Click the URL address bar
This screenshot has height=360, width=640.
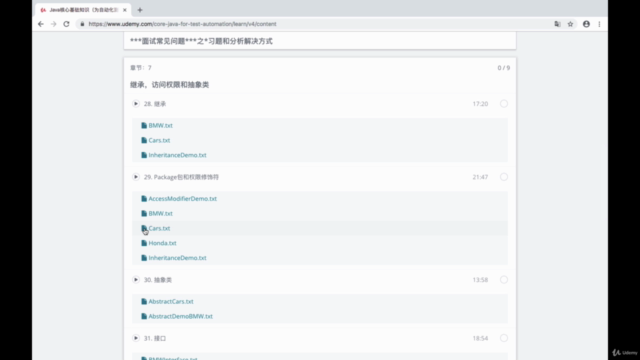pyautogui.click(x=314, y=24)
